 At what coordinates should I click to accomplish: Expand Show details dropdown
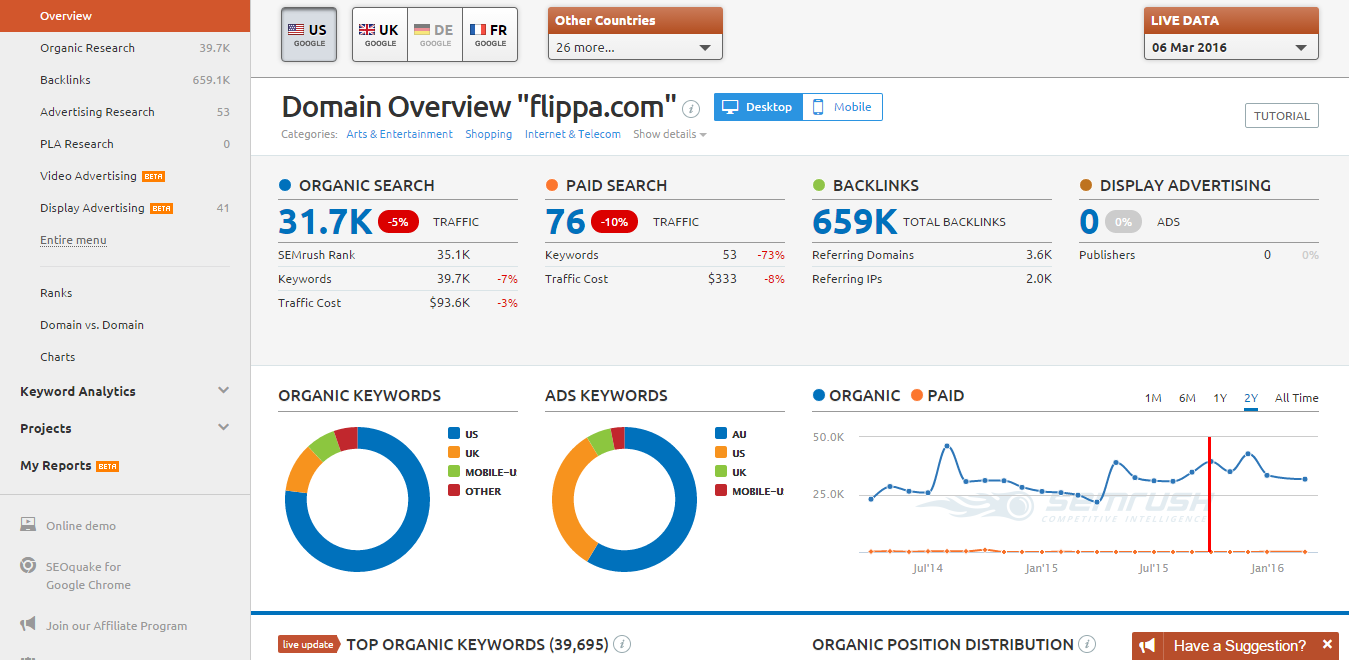tap(670, 134)
